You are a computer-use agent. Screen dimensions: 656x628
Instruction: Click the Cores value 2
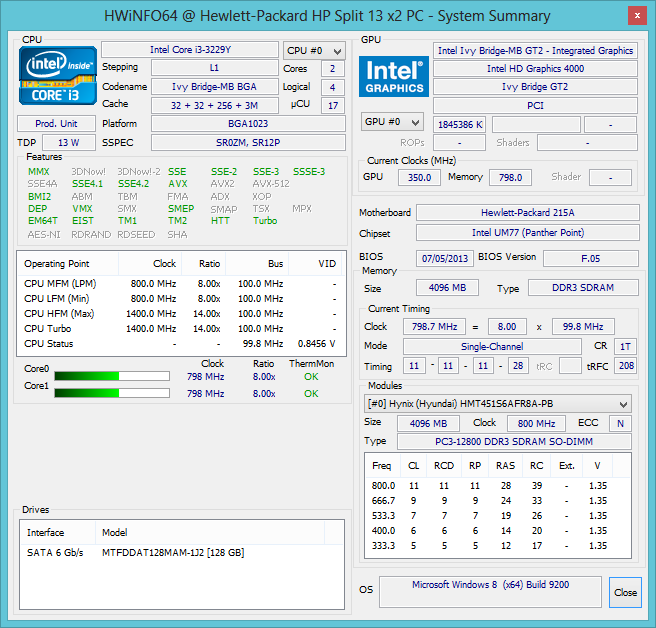(x=333, y=69)
